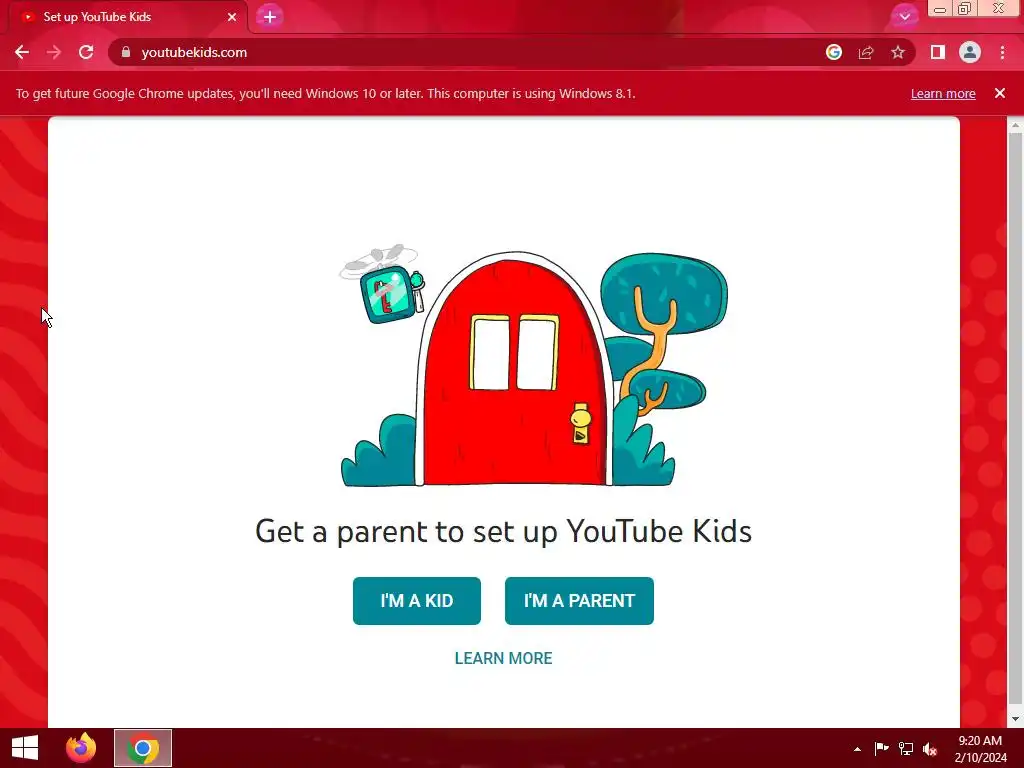Open the Learn more link in the update banner
The width and height of the screenshot is (1024, 768).
click(x=943, y=93)
